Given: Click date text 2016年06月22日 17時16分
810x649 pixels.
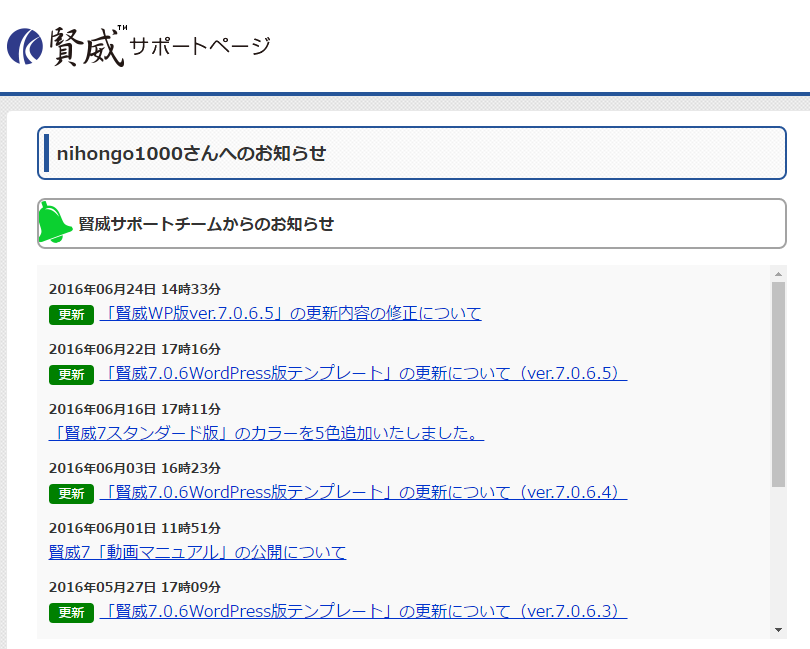Looking at the screenshot, I should pos(135,349).
